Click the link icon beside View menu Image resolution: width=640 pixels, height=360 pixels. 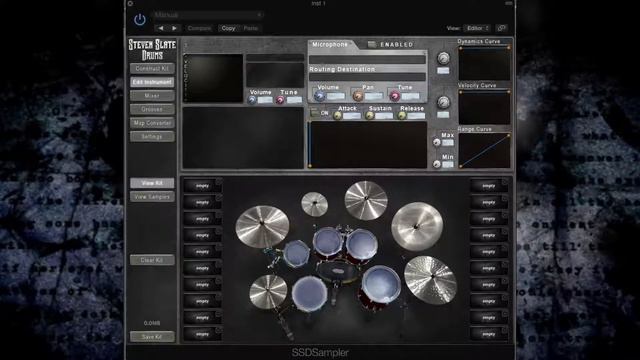click(501, 28)
